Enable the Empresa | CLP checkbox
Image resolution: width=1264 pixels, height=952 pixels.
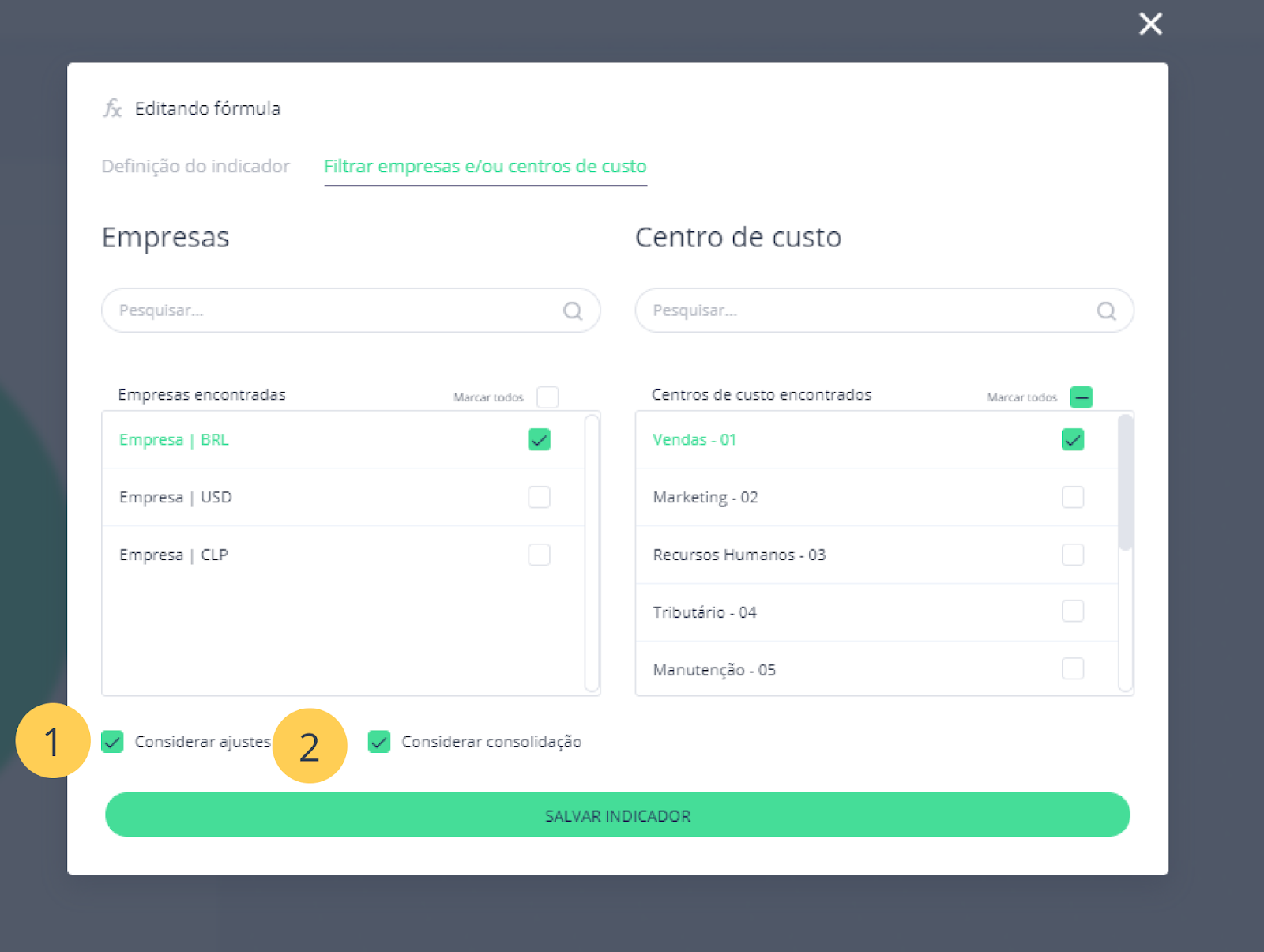pos(540,555)
